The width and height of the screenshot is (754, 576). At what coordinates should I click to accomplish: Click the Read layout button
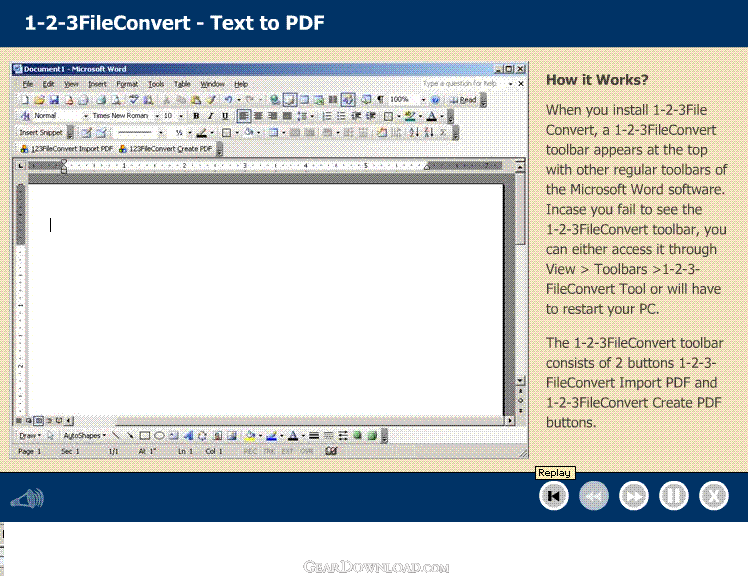point(462,100)
